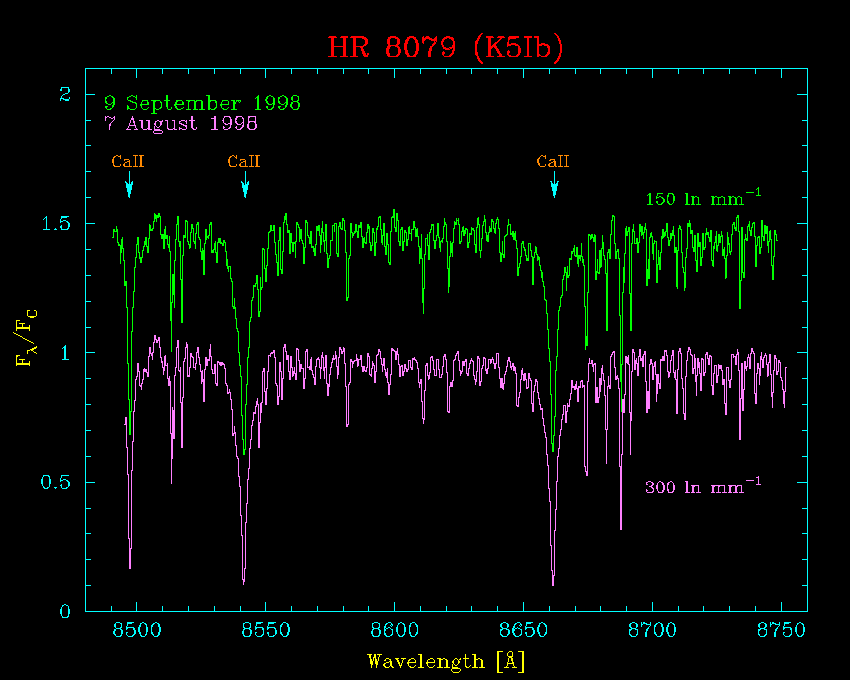This screenshot has height=680, width=850.
Task: Select the rightmost CaII label near 8662
Action: [553, 162]
